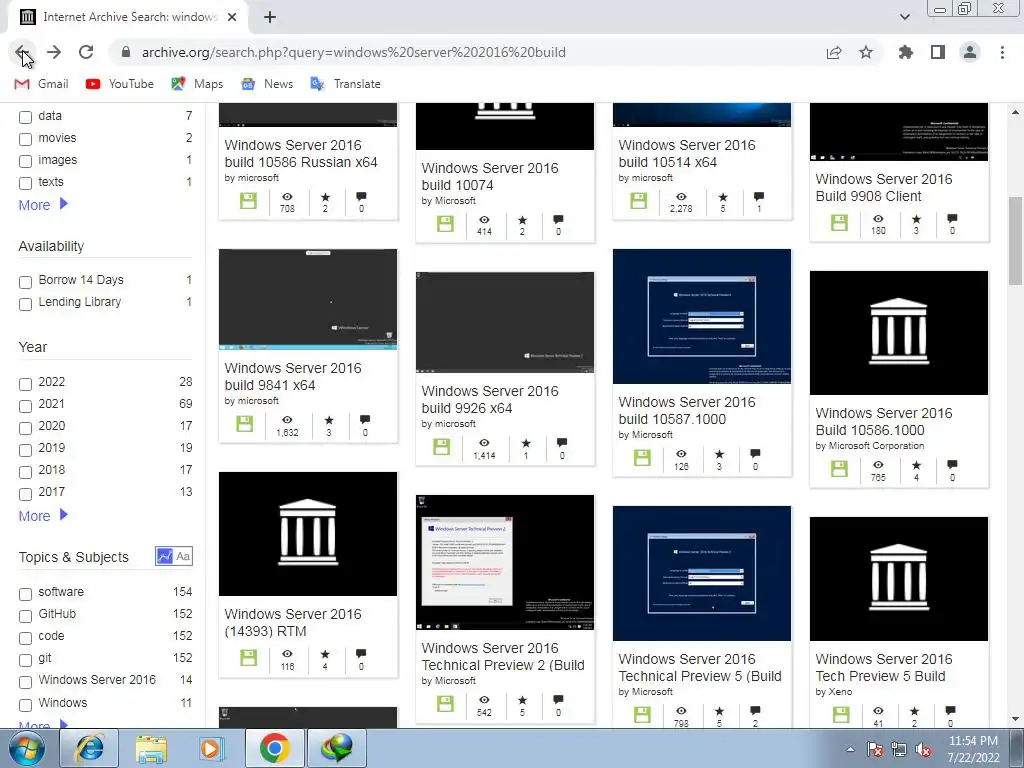
Task: Open Windows Server 2016 (14393) RTM title
Action: (293, 622)
